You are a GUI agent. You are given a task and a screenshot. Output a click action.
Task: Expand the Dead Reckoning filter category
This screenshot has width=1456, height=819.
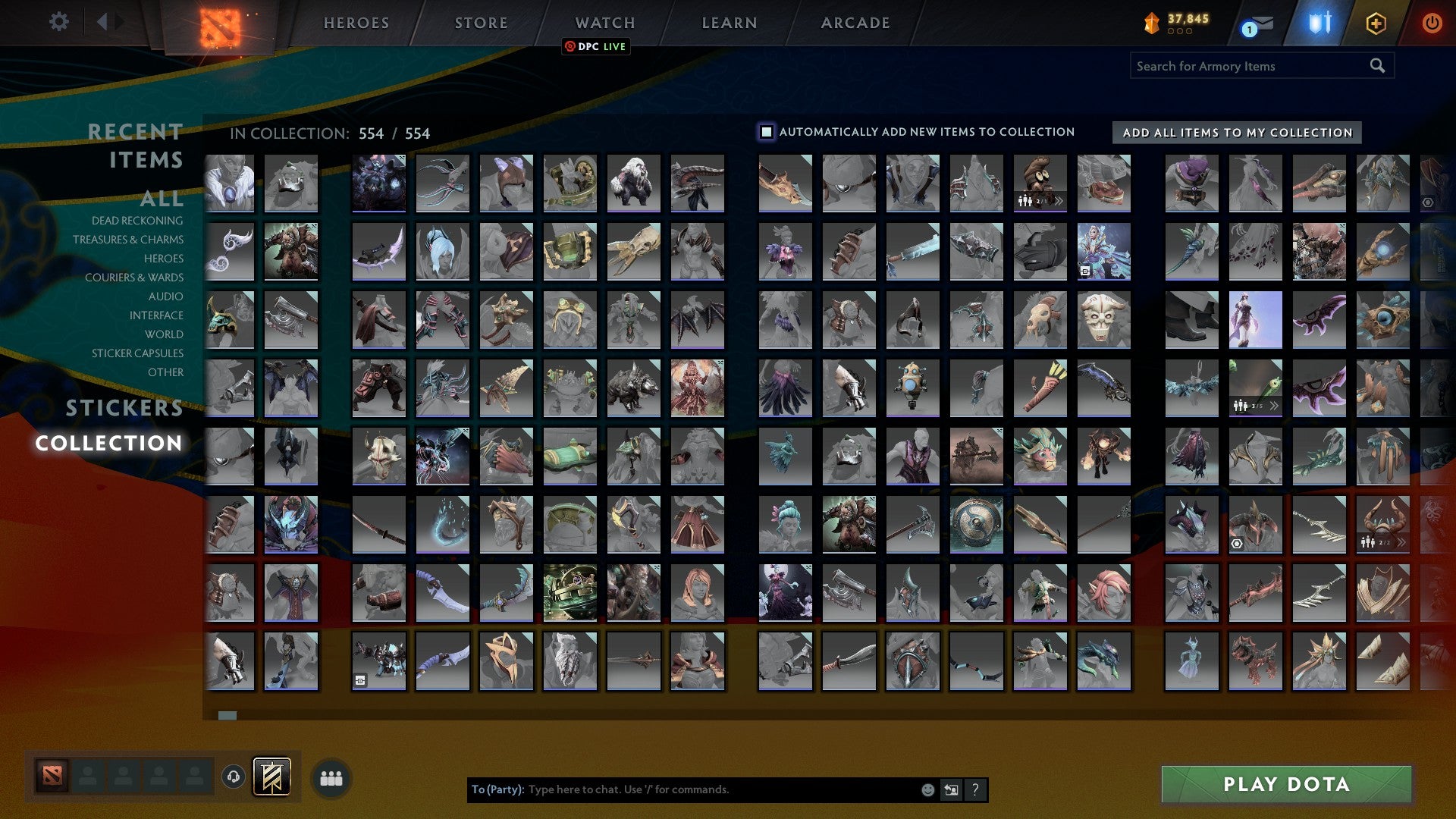point(136,221)
